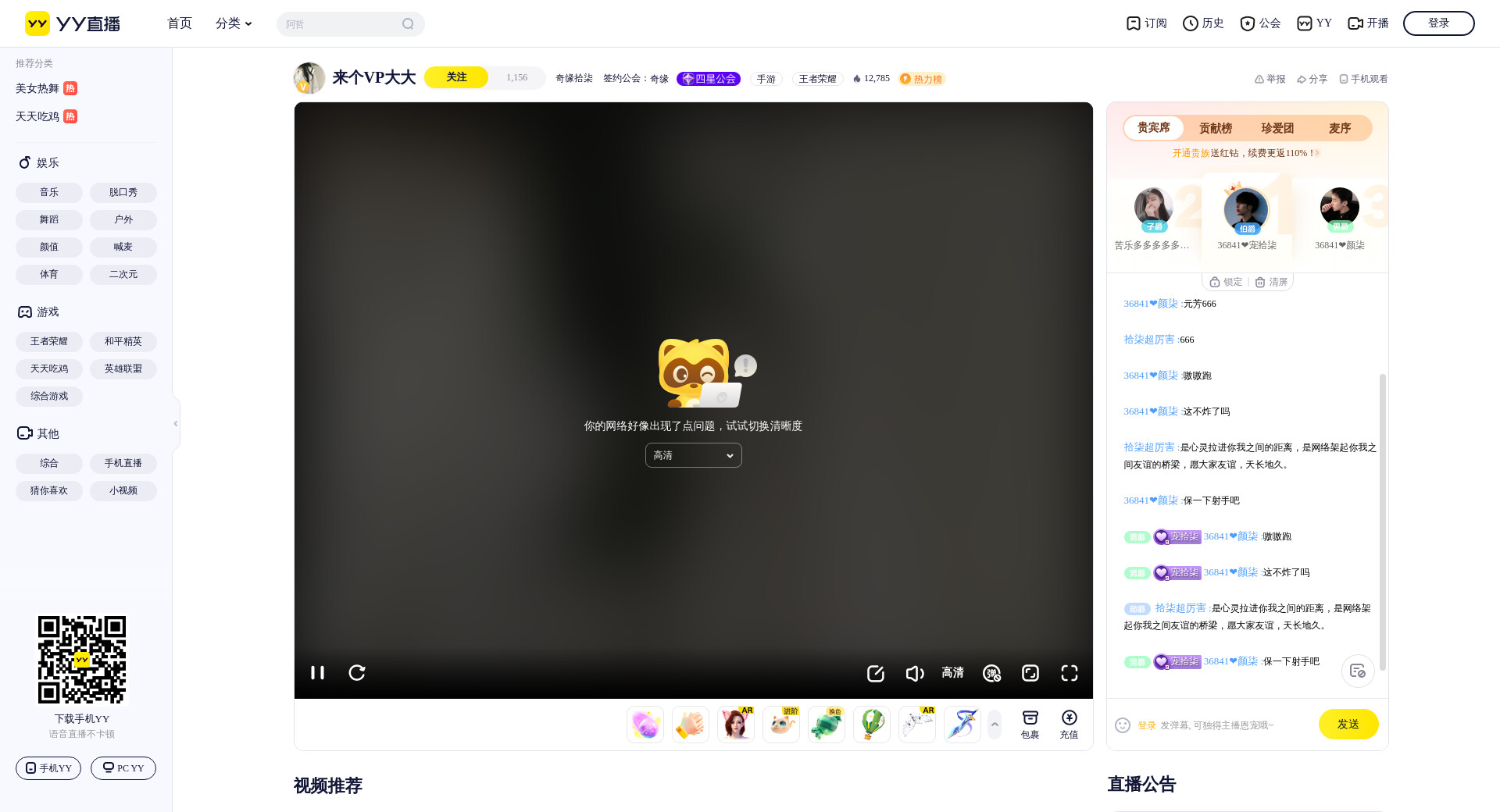
Task: Choose the 英雄联盟 game tag
Action: tap(123, 369)
